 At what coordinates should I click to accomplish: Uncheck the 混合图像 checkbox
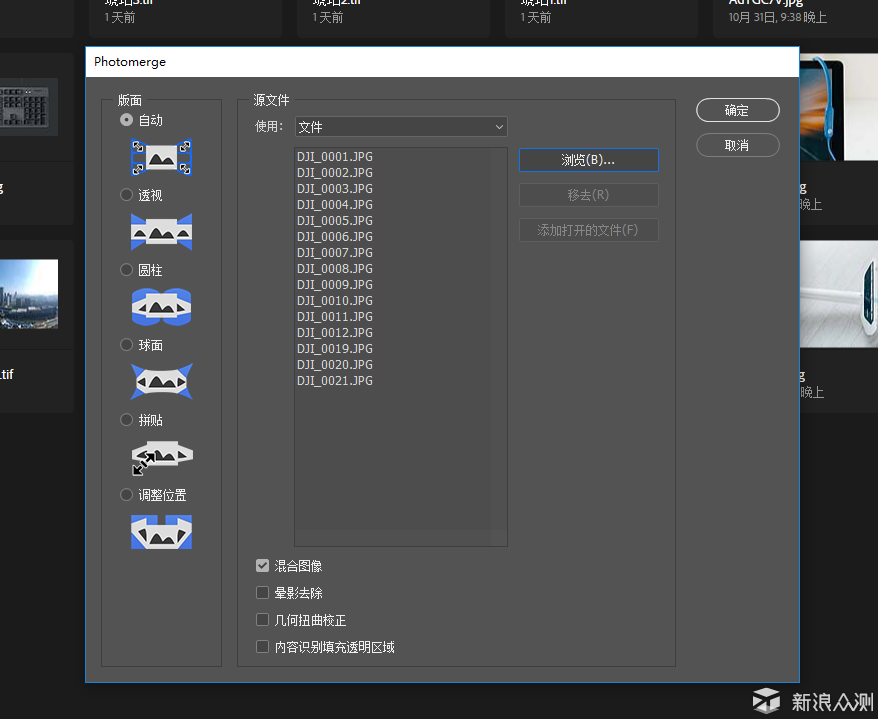pos(263,566)
